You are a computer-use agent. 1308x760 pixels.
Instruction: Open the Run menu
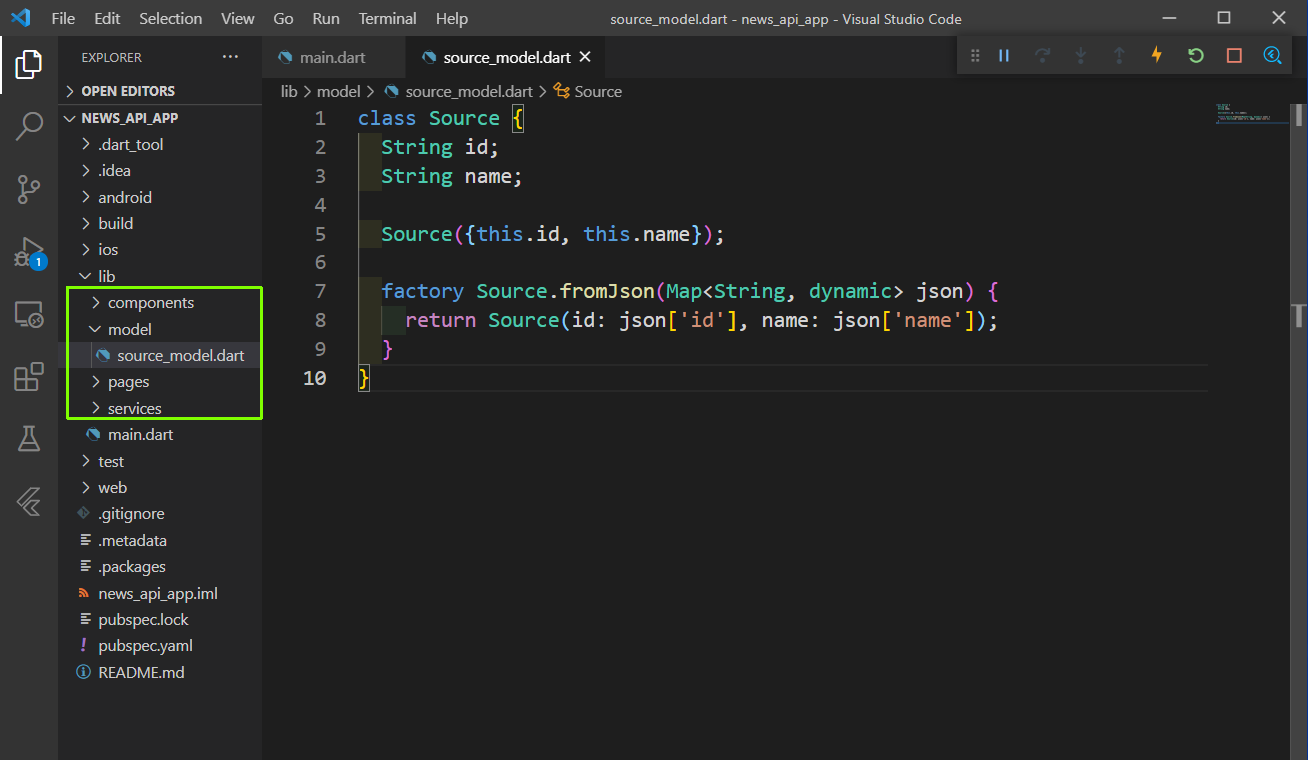(326, 18)
